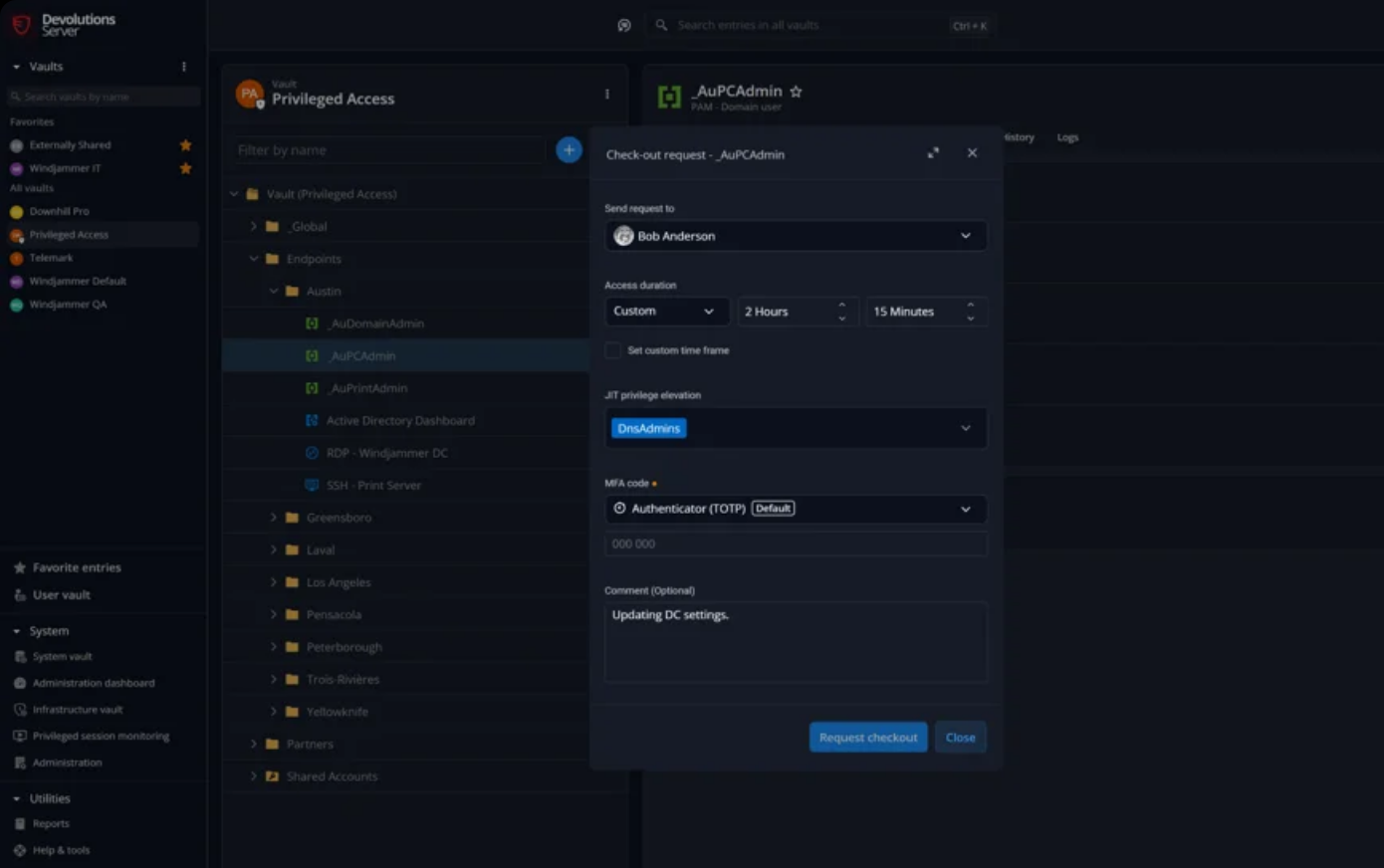The image size is (1384, 868).
Task: Collapse the Endpoints folder
Action: click(x=254, y=259)
